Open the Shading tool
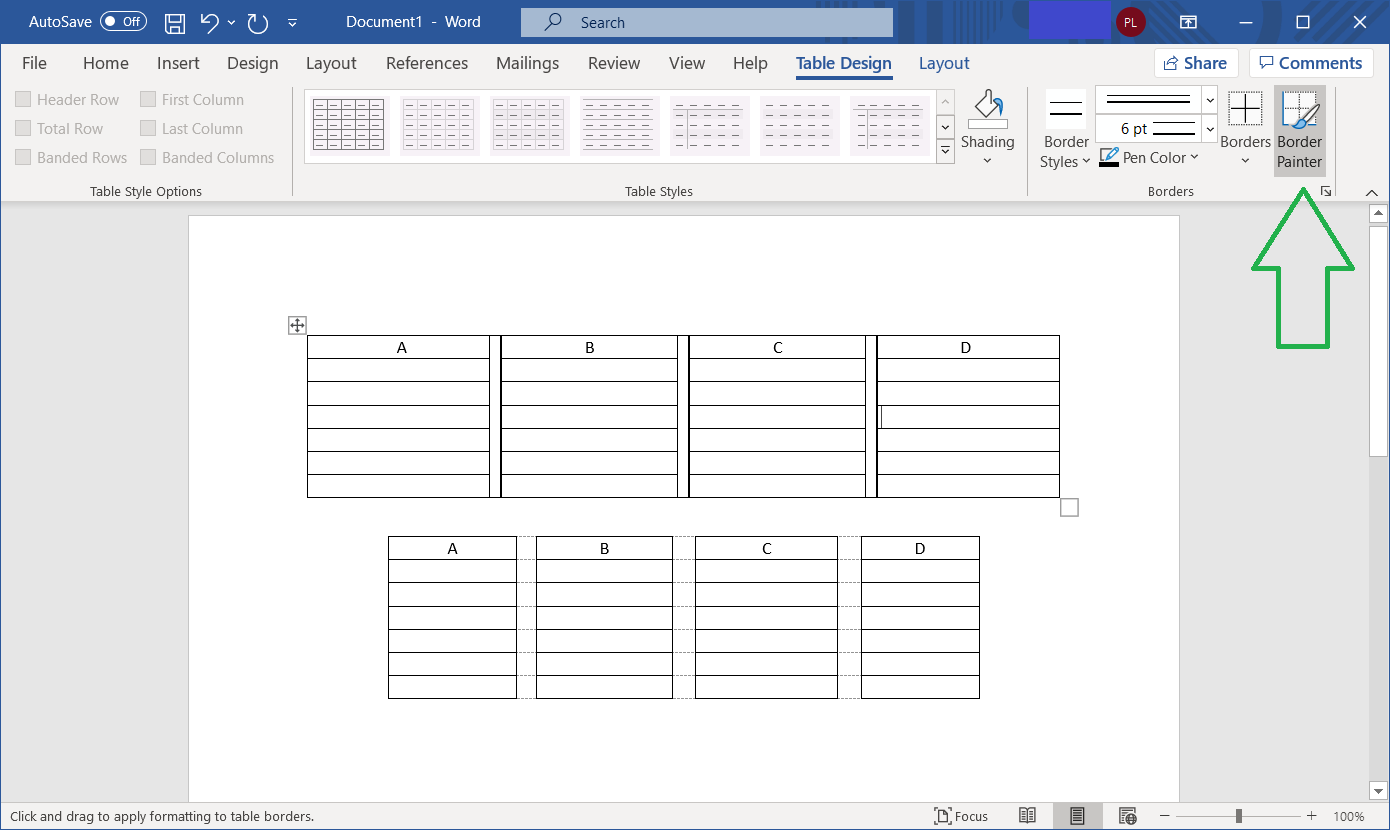 tap(987, 125)
